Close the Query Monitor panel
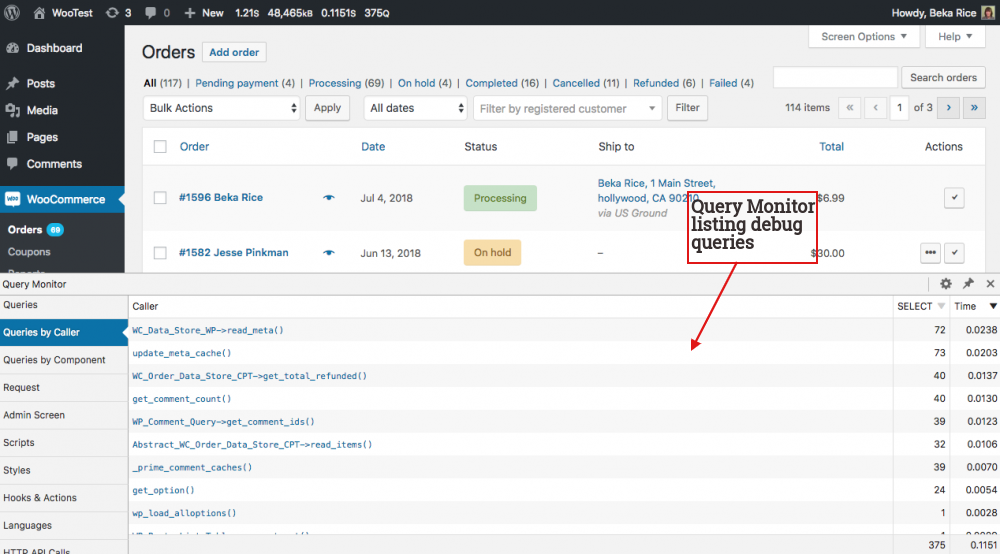Screen dimensions: 1000x554 (x=990, y=284)
